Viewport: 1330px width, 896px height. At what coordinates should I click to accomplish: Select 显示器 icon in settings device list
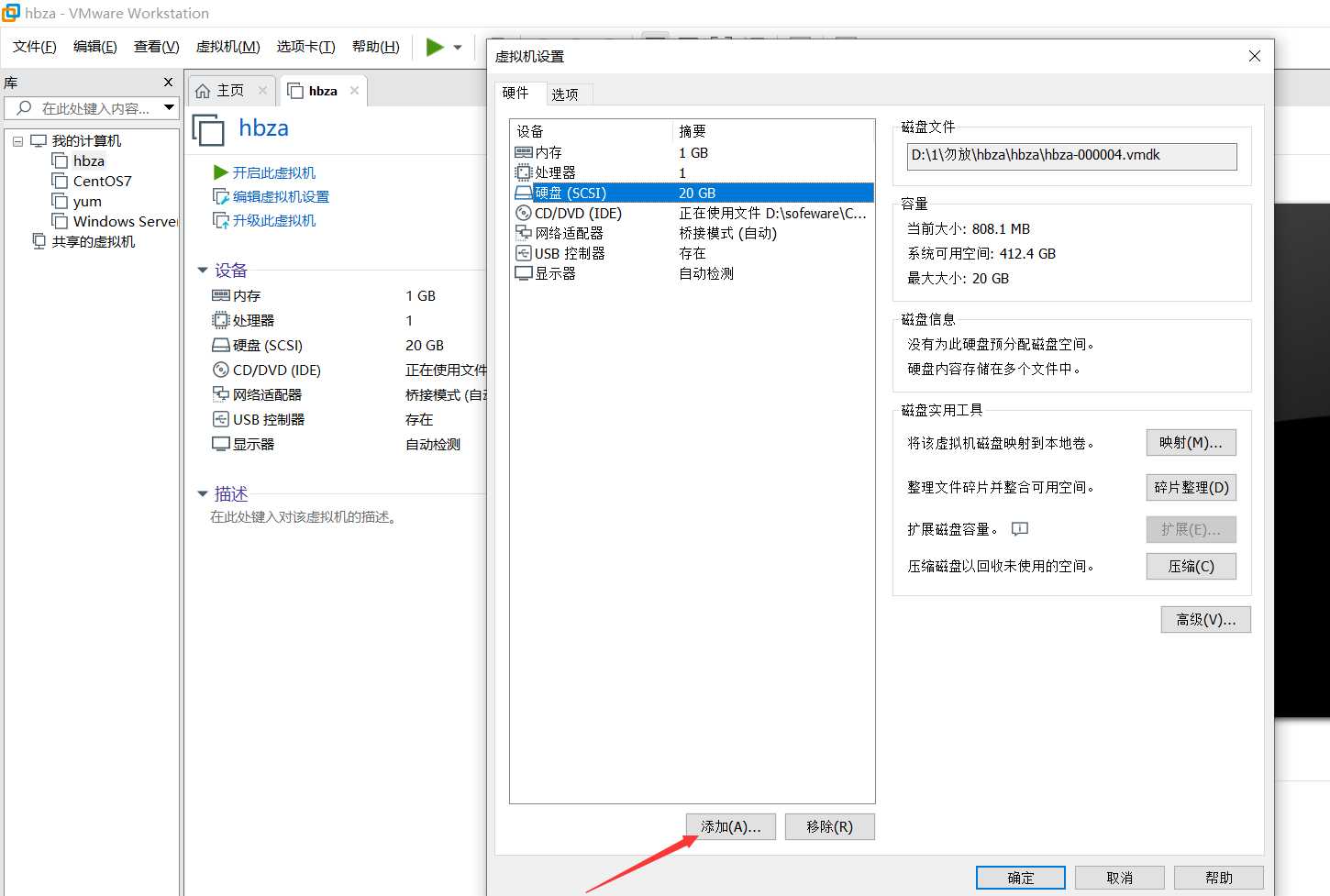[523, 273]
